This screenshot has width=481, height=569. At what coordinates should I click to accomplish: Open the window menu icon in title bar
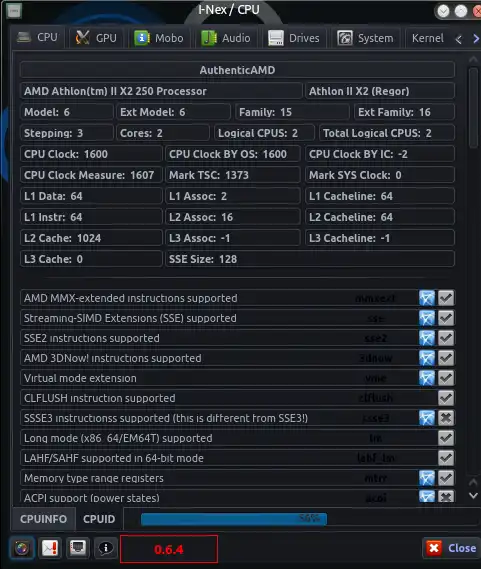(x=14, y=11)
